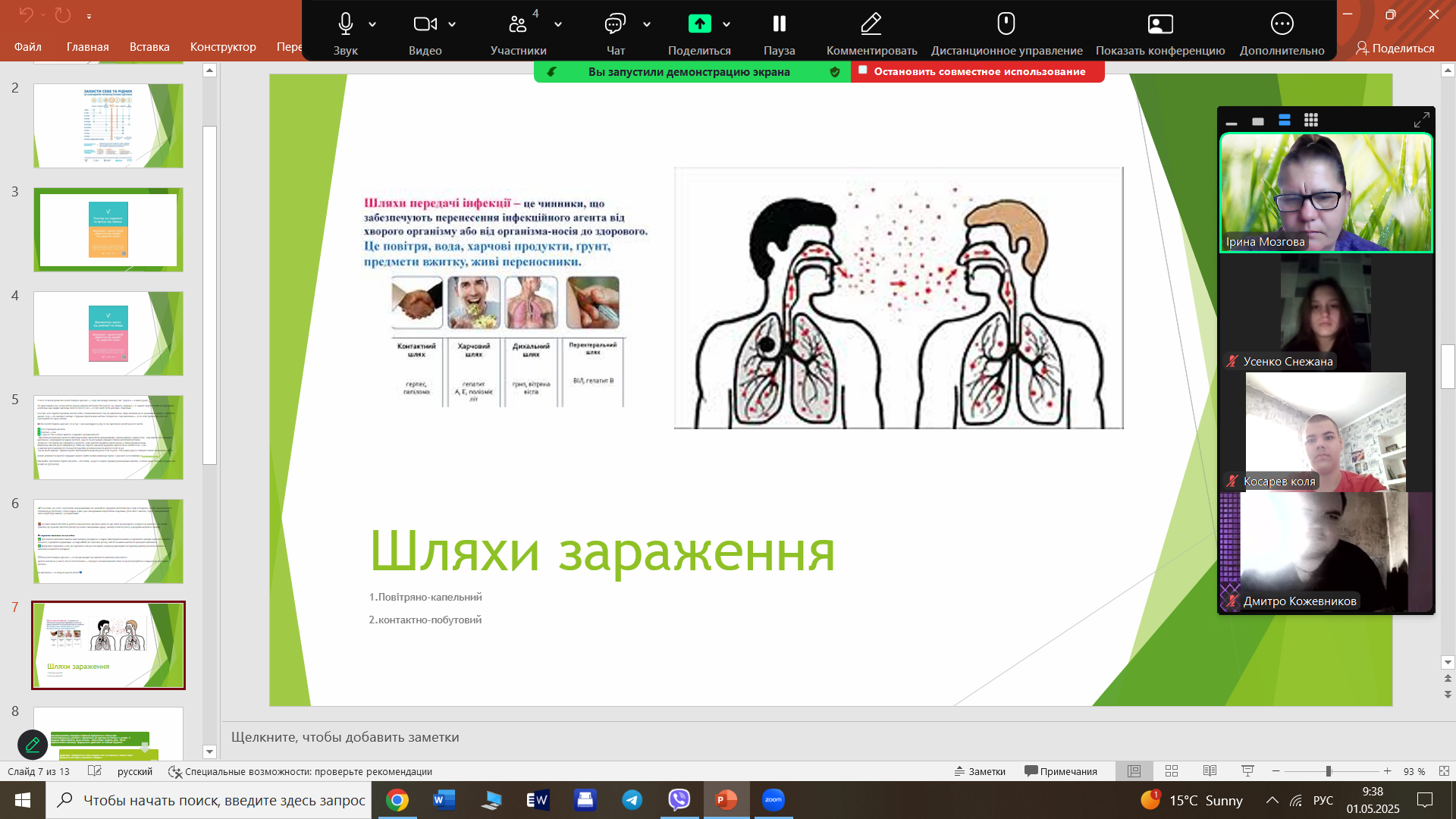The height and width of the screenshot is (819, 1456).
Task: Start slideshow from status bar icon
Action: point(1247,771)
